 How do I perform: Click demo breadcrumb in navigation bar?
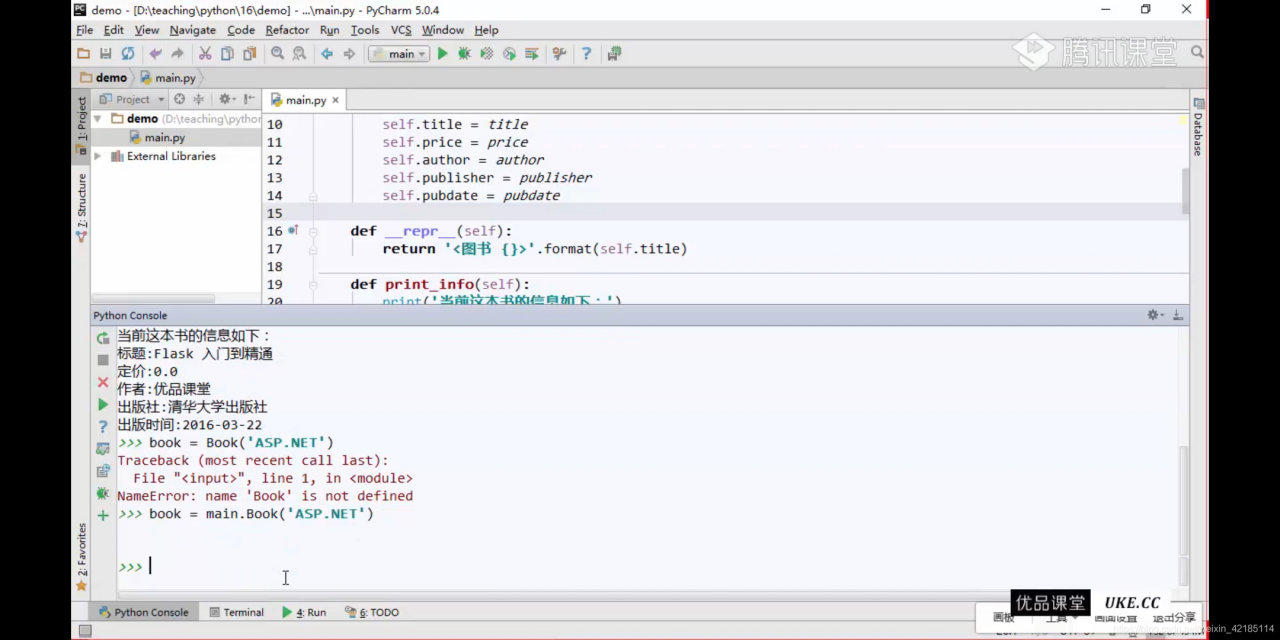(103, 77)
